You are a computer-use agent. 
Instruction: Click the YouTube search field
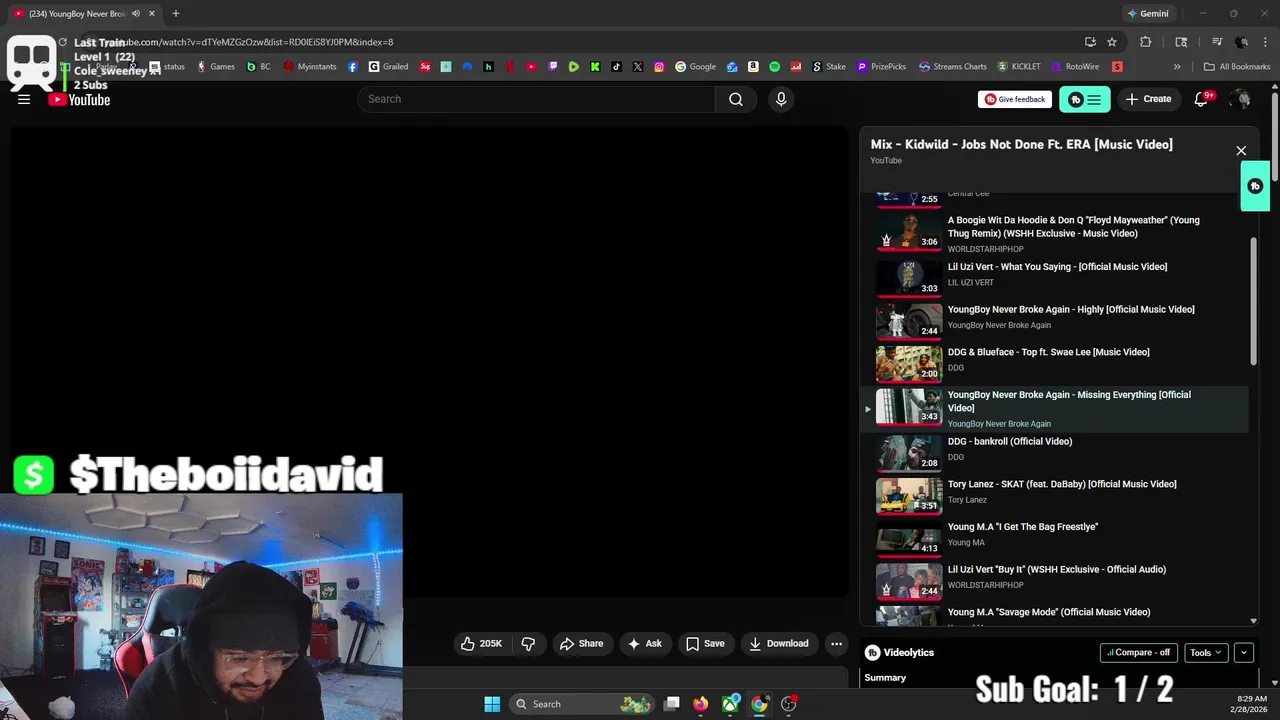coord(536,99)
